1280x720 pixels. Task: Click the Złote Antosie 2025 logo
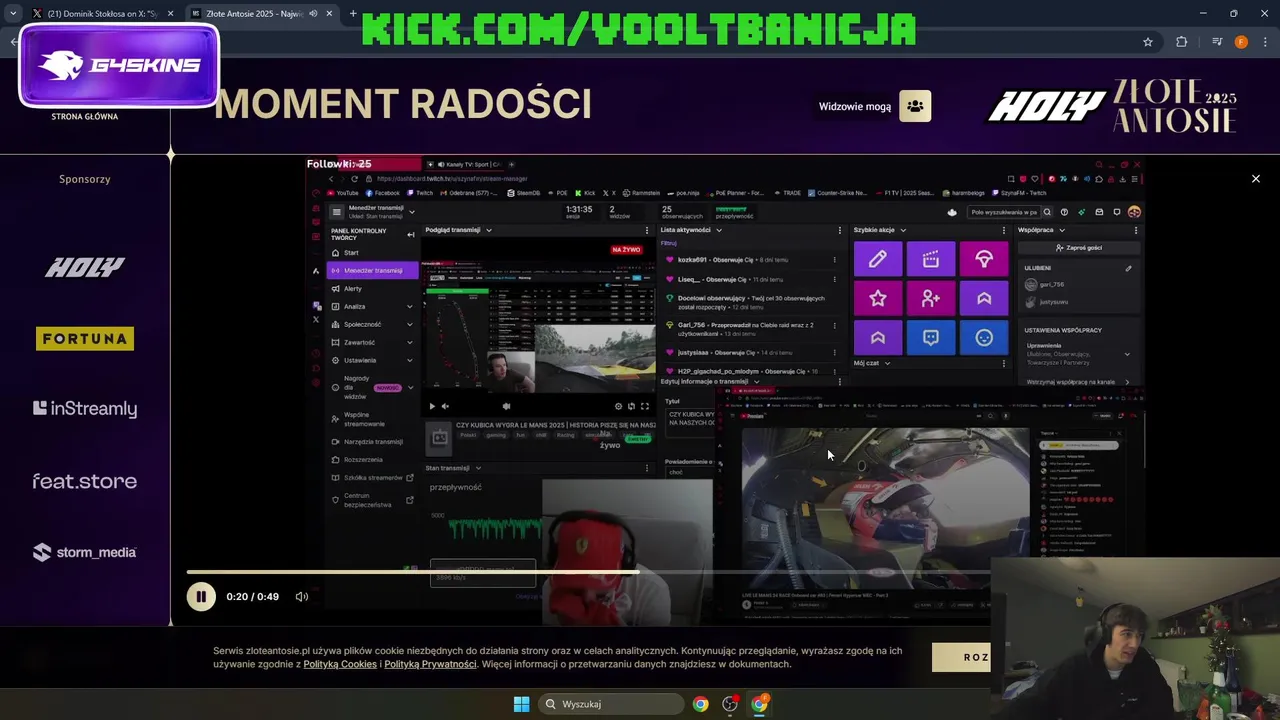[x=1176, y=106]
